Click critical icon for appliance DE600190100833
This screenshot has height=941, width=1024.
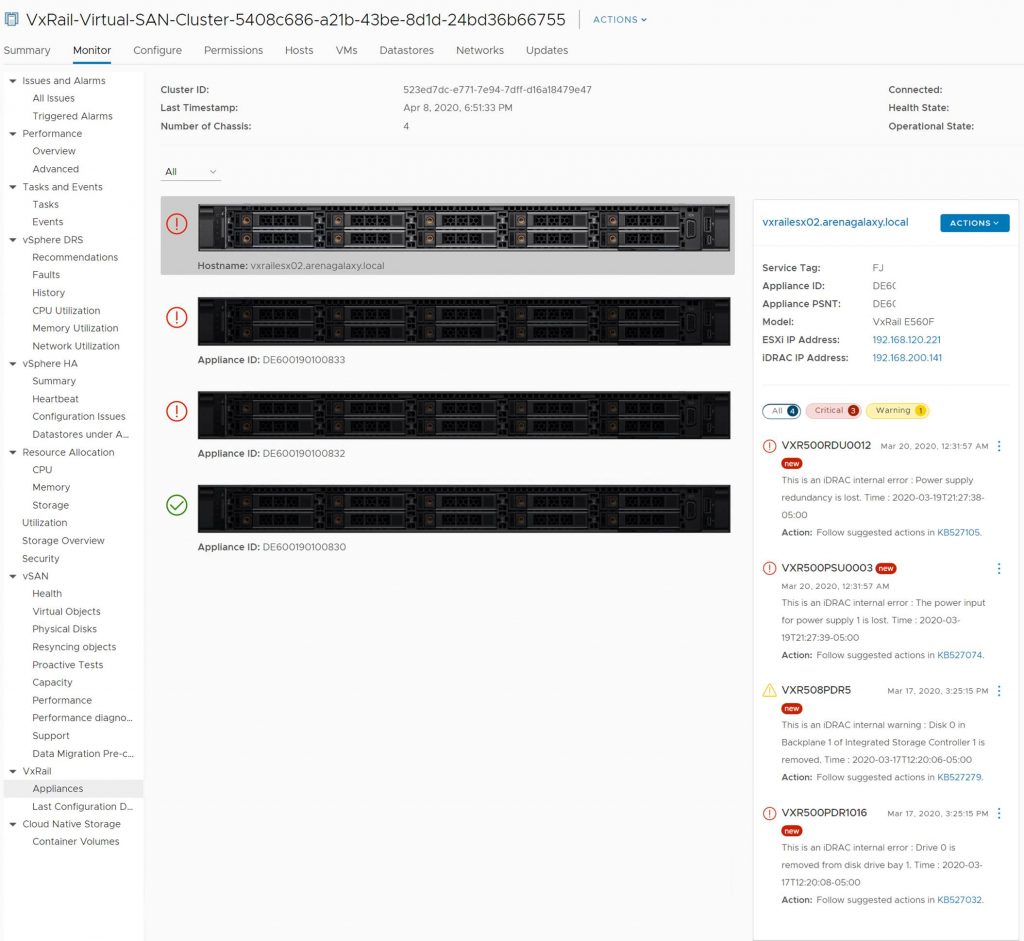[x=176, y=317]
